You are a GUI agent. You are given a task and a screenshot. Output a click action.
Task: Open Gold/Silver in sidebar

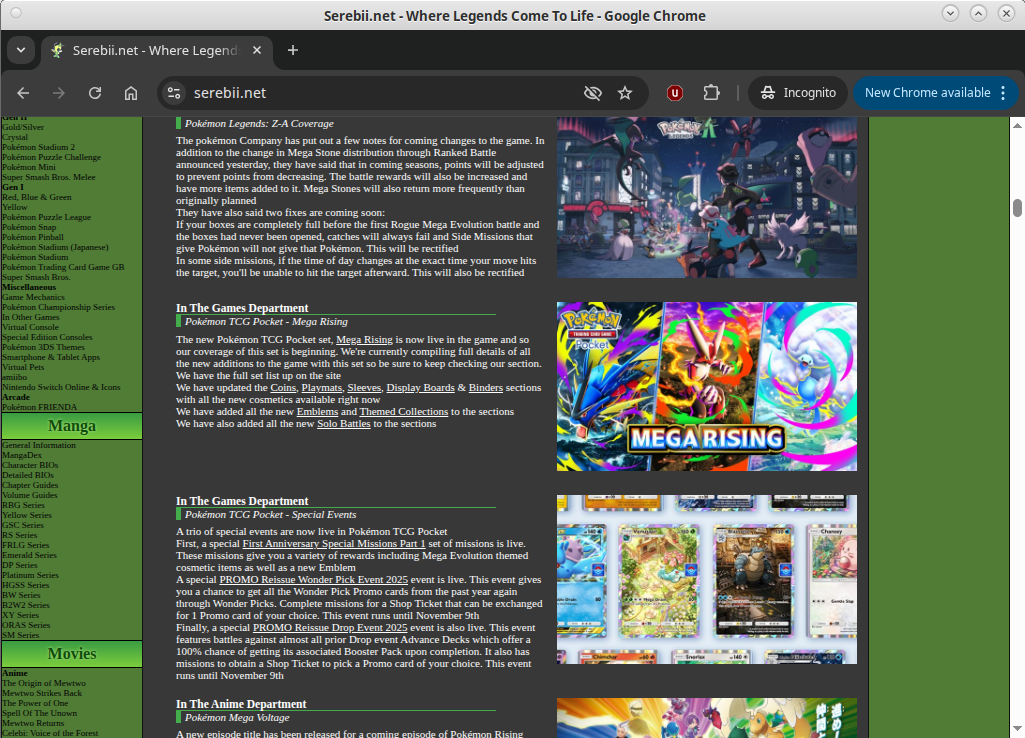pyautogui.click(x=23, y=127)
